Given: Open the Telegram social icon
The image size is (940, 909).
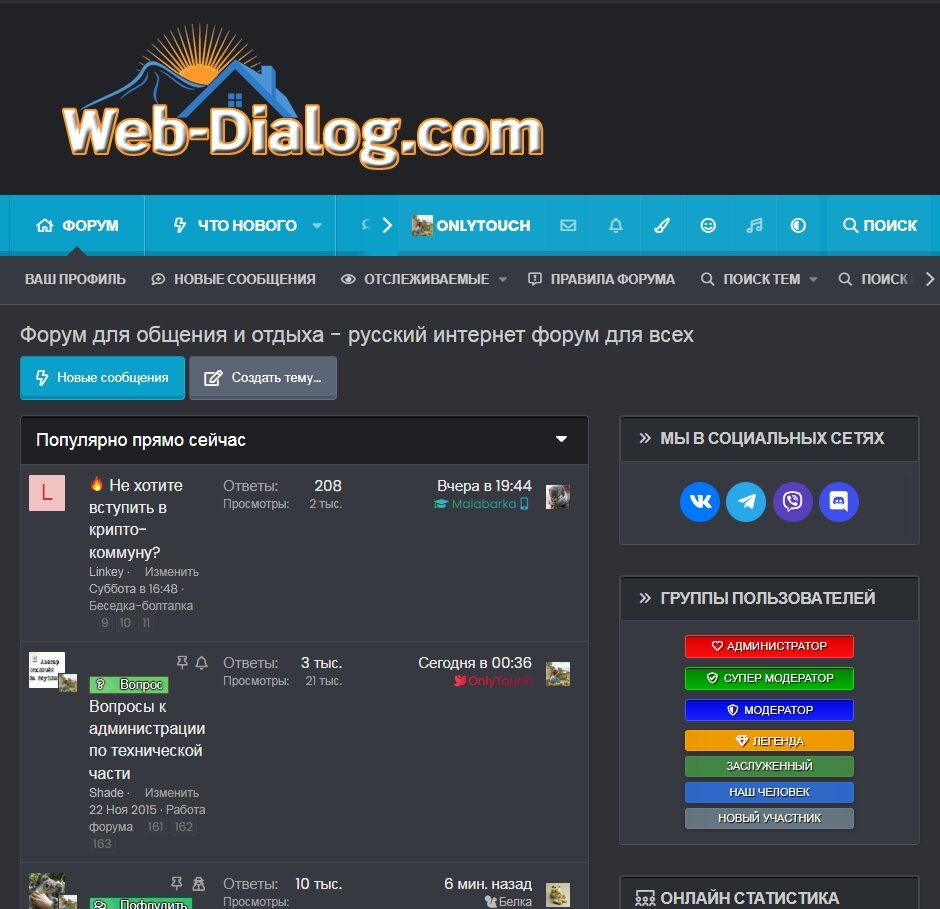Looking at the screenshot, I should (746, 501).
